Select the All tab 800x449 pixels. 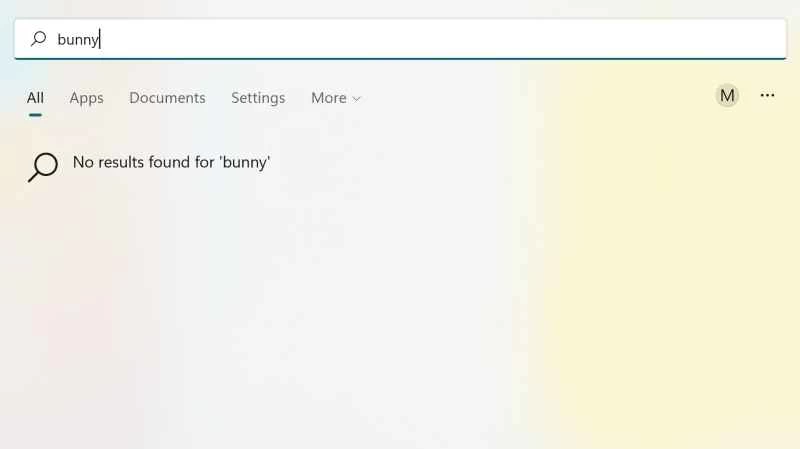(35, 98)
